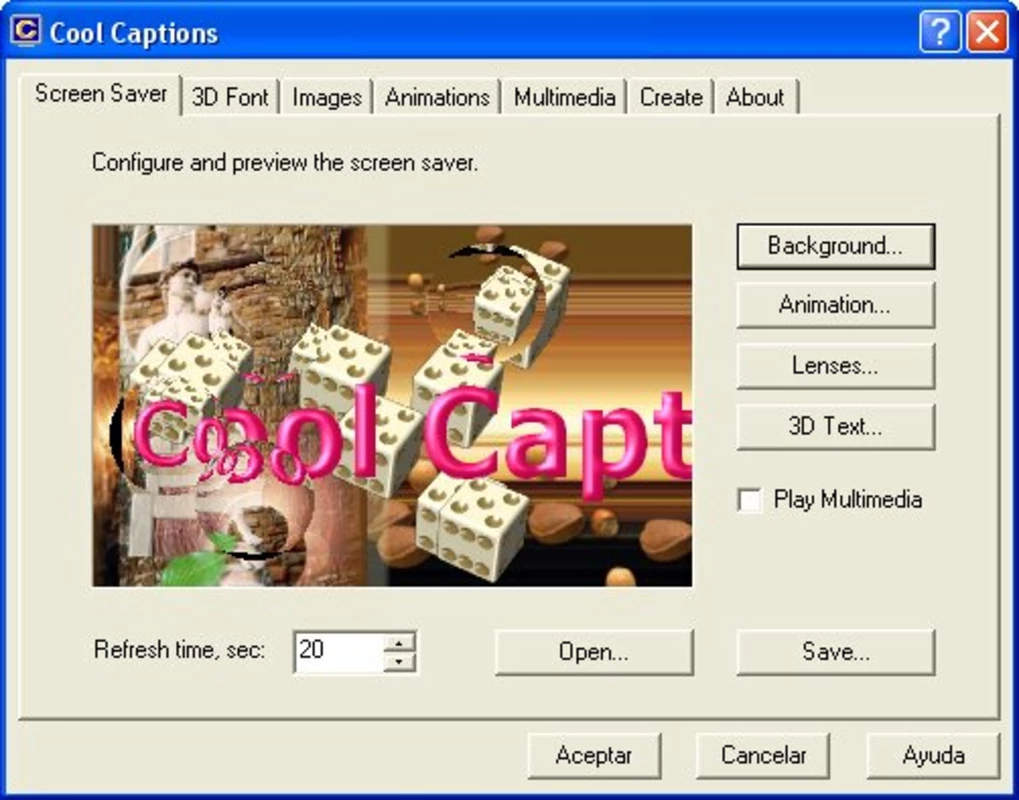
Task: Click the screen saver preview image
Action: pyautogui.click(x=392, y=406)
